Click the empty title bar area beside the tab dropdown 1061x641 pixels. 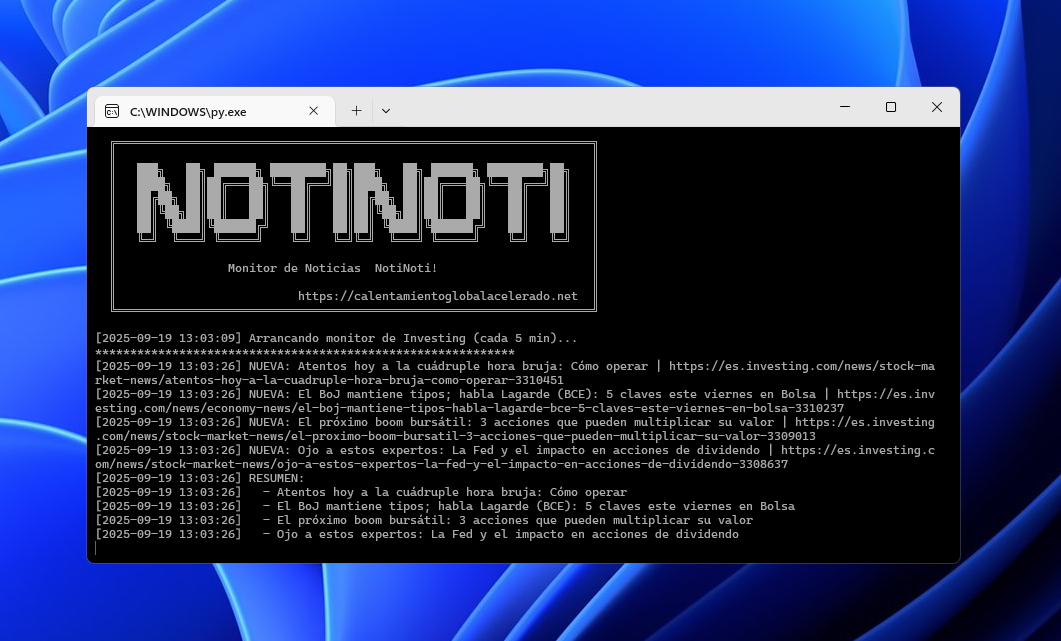coord(600,108)
